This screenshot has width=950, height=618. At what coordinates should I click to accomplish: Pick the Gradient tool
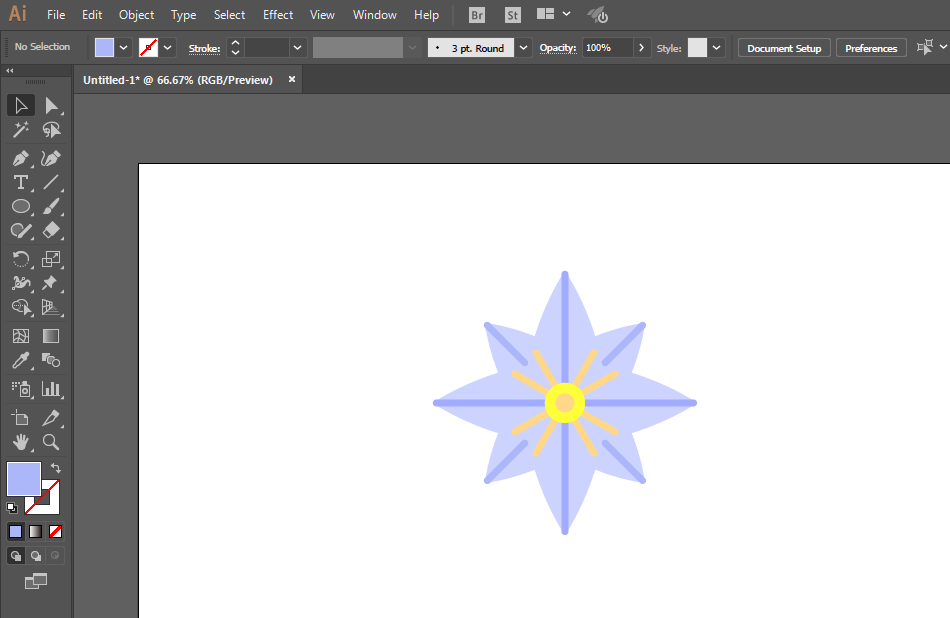pos(51,336)
